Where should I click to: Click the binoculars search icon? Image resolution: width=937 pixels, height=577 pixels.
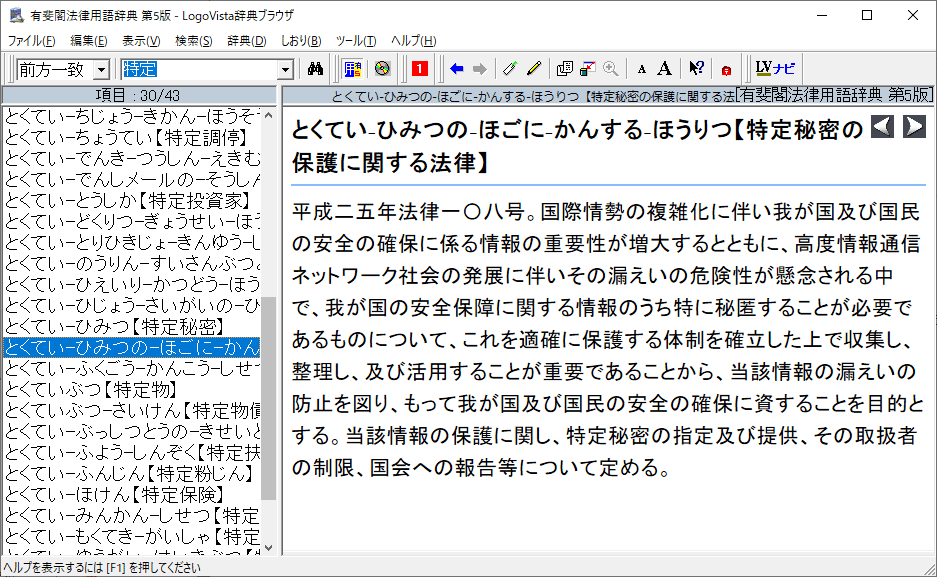(315, 69)
